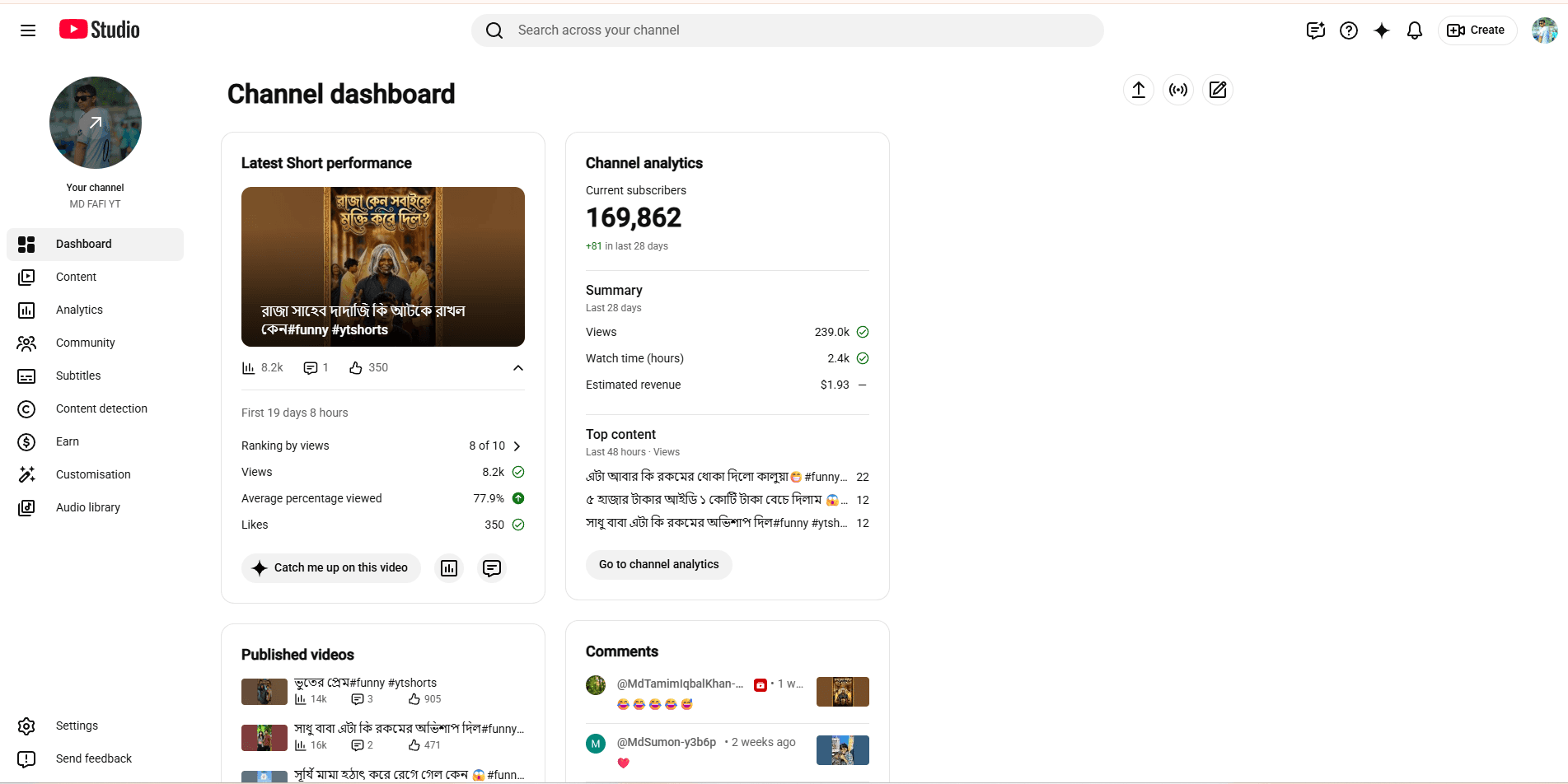Click the latest Short comment count icon
Image resolution: width=1568 pixels, height=784 pixels.
(x=311, y=368)
